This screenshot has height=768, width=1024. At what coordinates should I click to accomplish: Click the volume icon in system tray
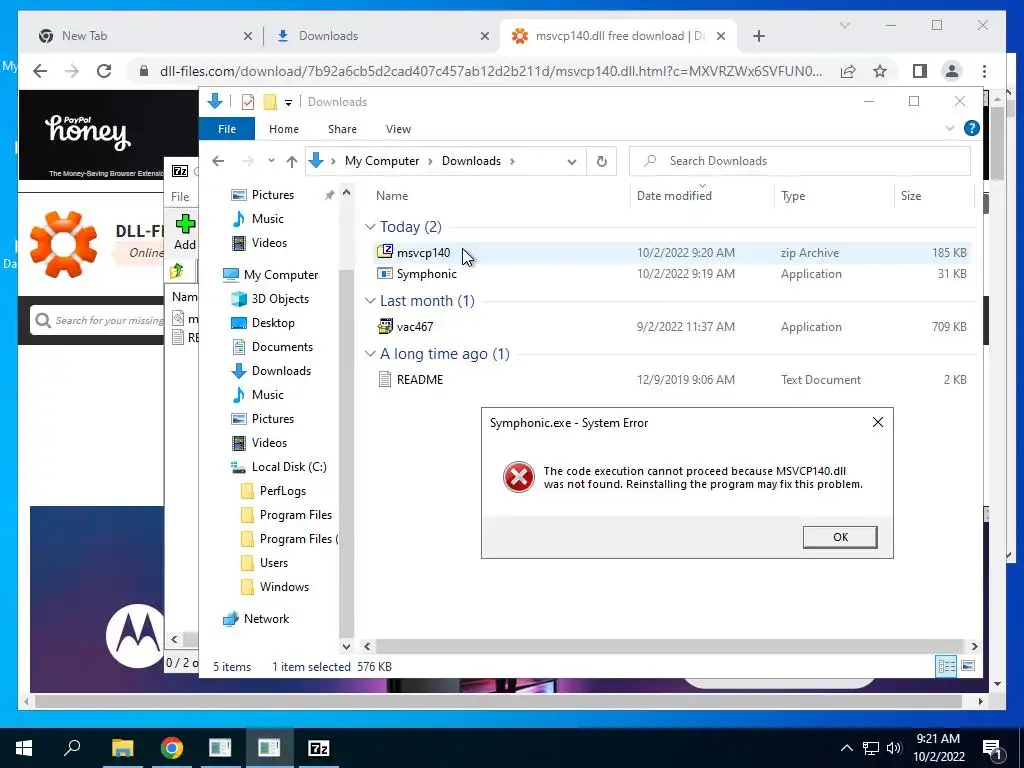(894, 748)
